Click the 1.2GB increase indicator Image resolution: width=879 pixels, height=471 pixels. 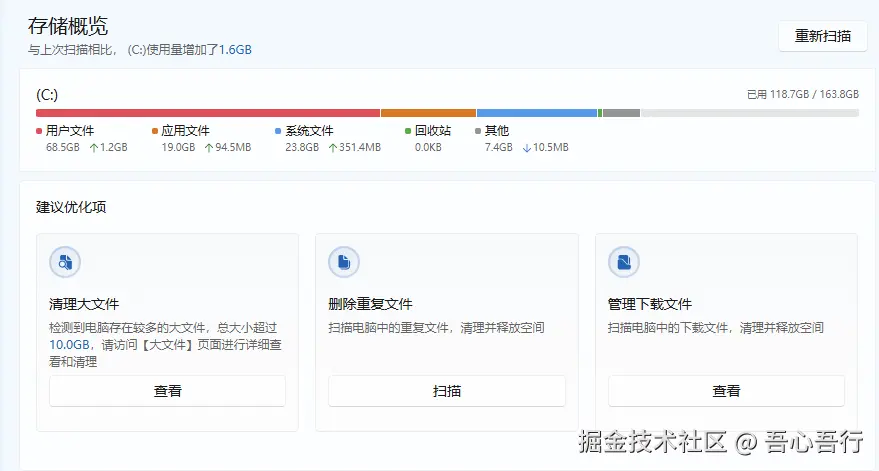(109, 147)
